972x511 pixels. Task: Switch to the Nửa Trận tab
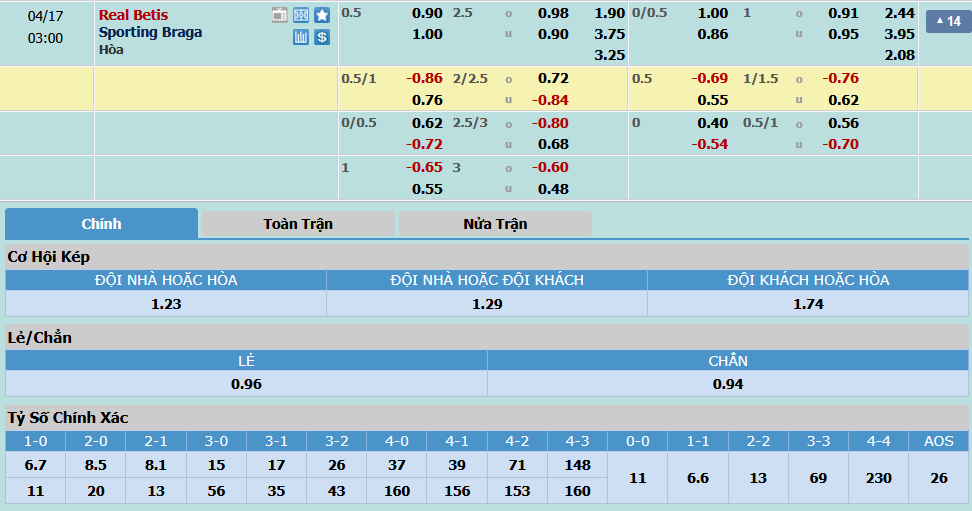pyautogui.click(x=495, y=224)
